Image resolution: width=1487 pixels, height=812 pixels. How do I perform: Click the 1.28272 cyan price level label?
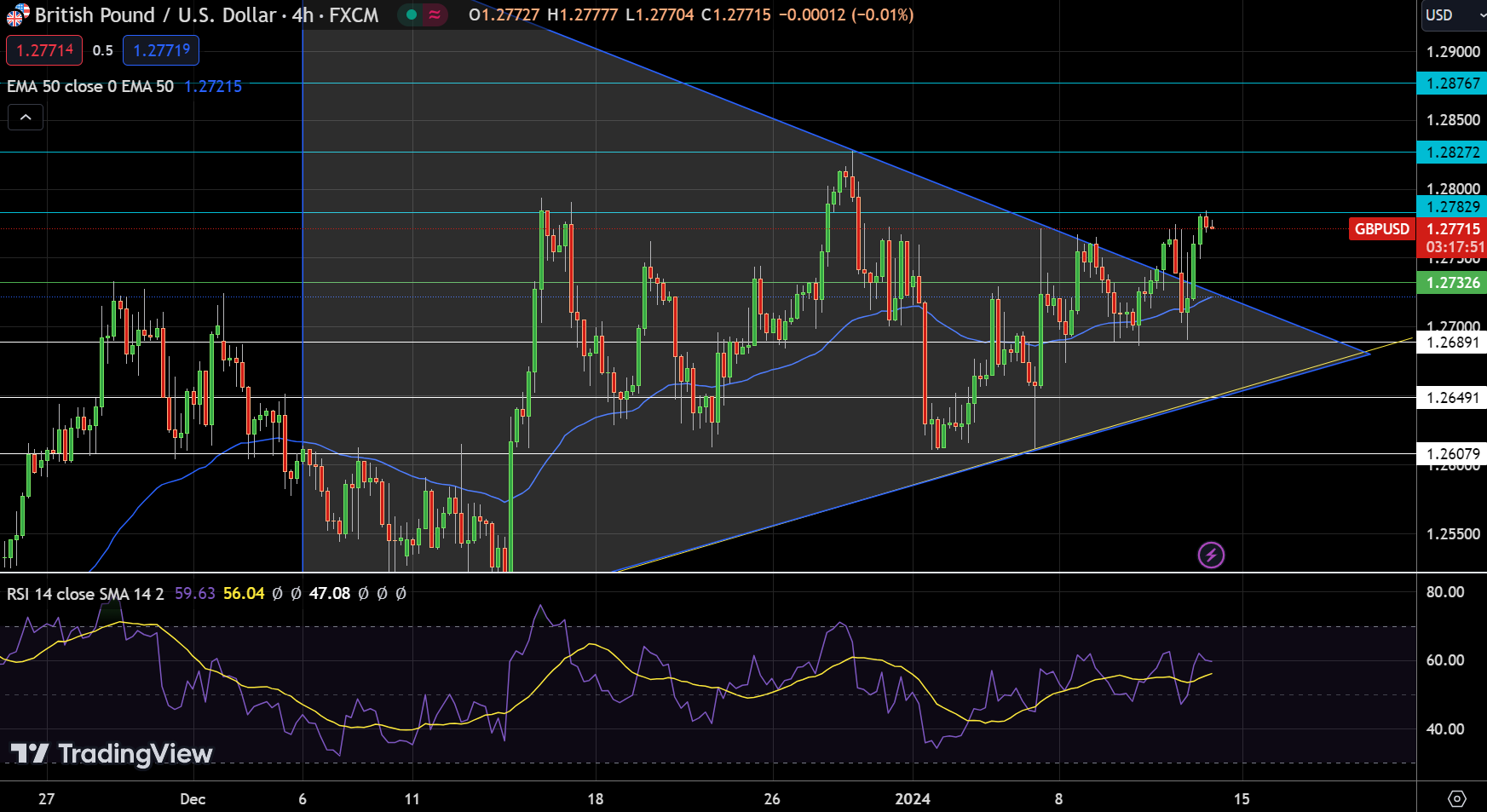(1453, 153)
